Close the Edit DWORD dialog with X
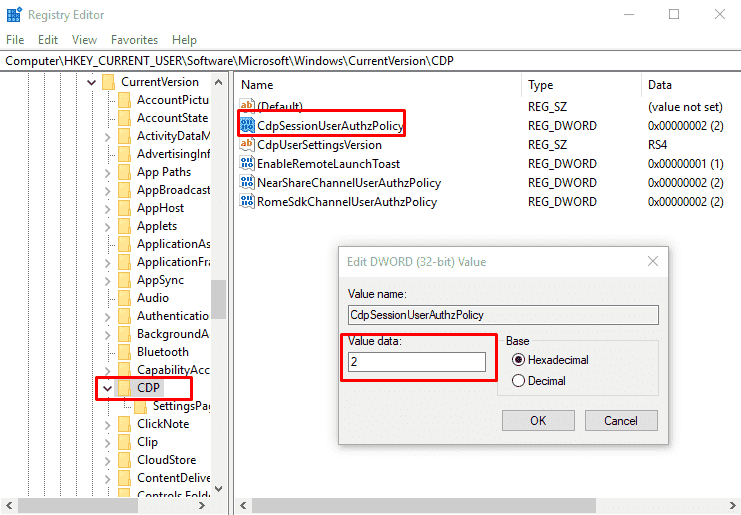 pyautogui.click(x=653, y=261)
